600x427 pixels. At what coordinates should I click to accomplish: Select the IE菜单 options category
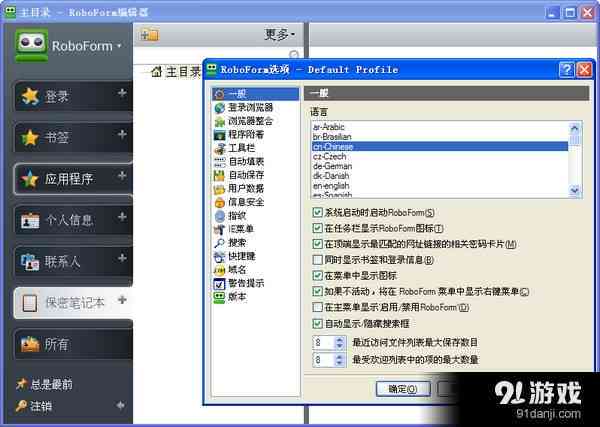(234, 229)
